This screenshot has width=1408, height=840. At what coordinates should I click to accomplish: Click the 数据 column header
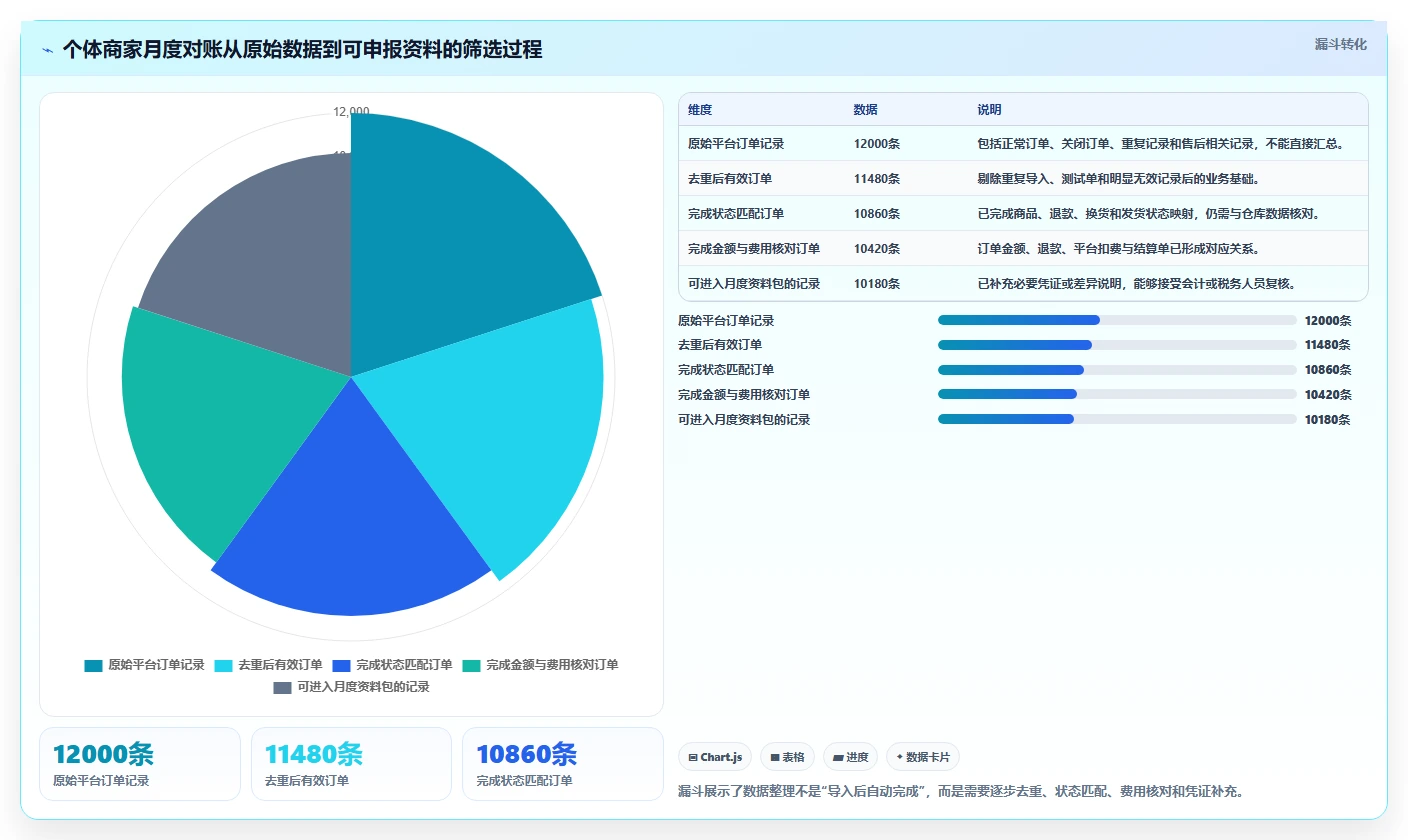[x=866, y=110]
